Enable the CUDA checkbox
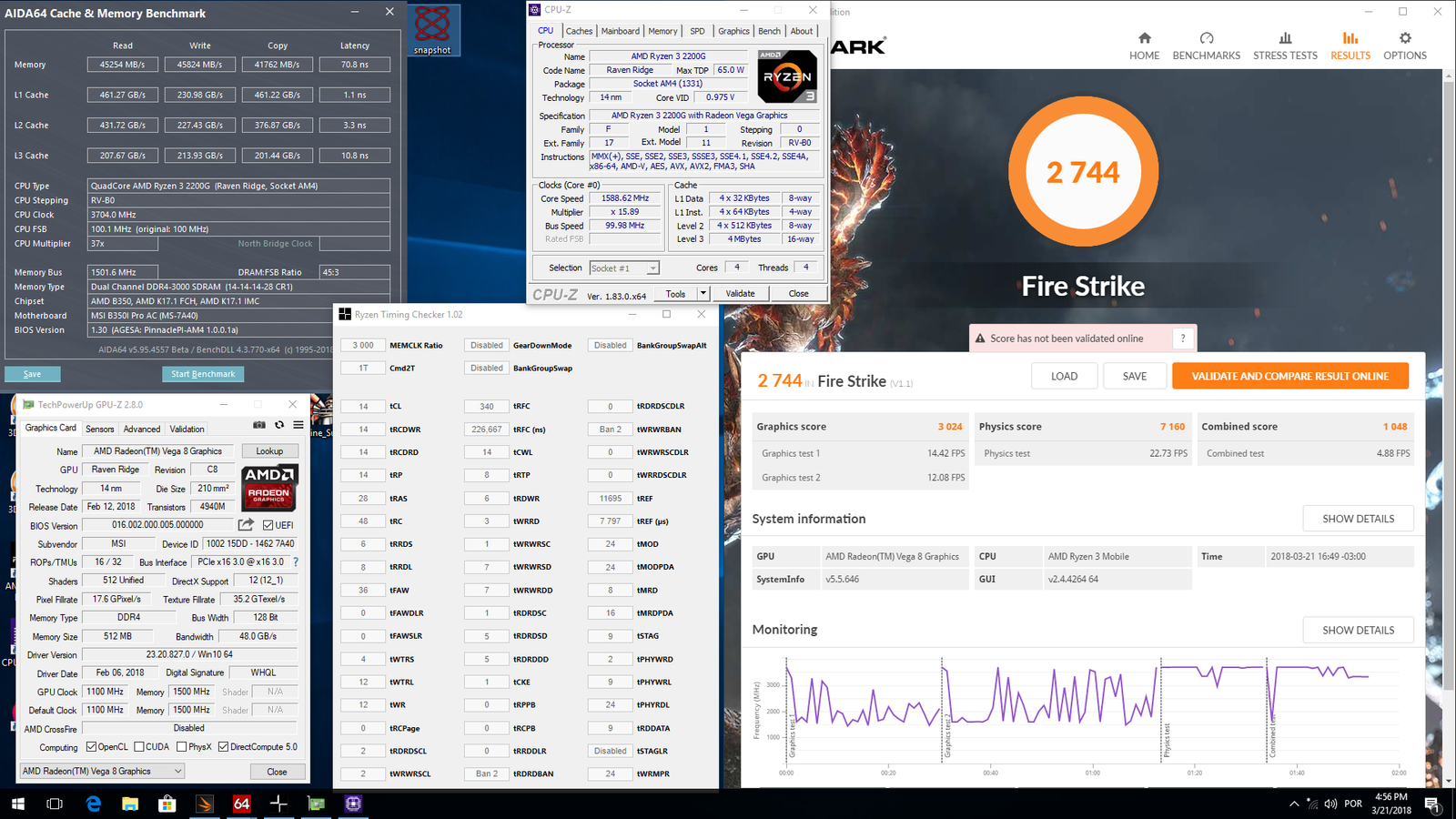Screen dimensions: 1456x819 pos(139,747)
